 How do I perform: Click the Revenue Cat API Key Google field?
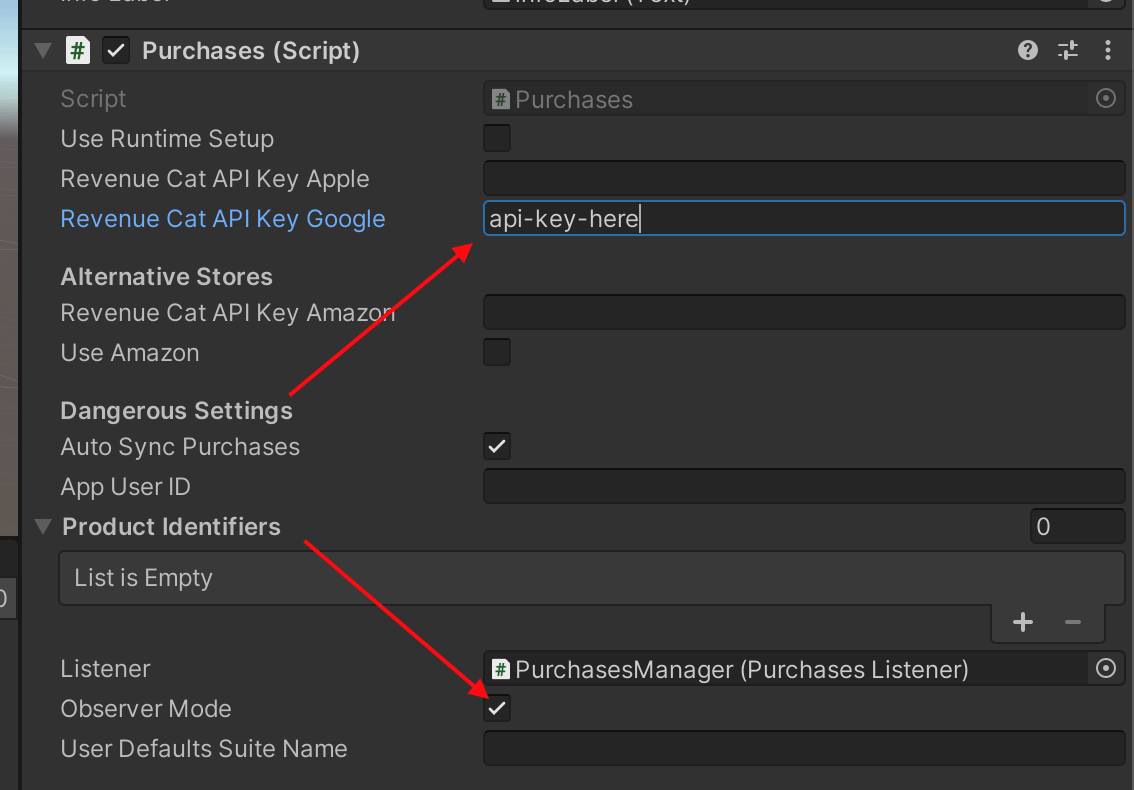pos(804,219)
